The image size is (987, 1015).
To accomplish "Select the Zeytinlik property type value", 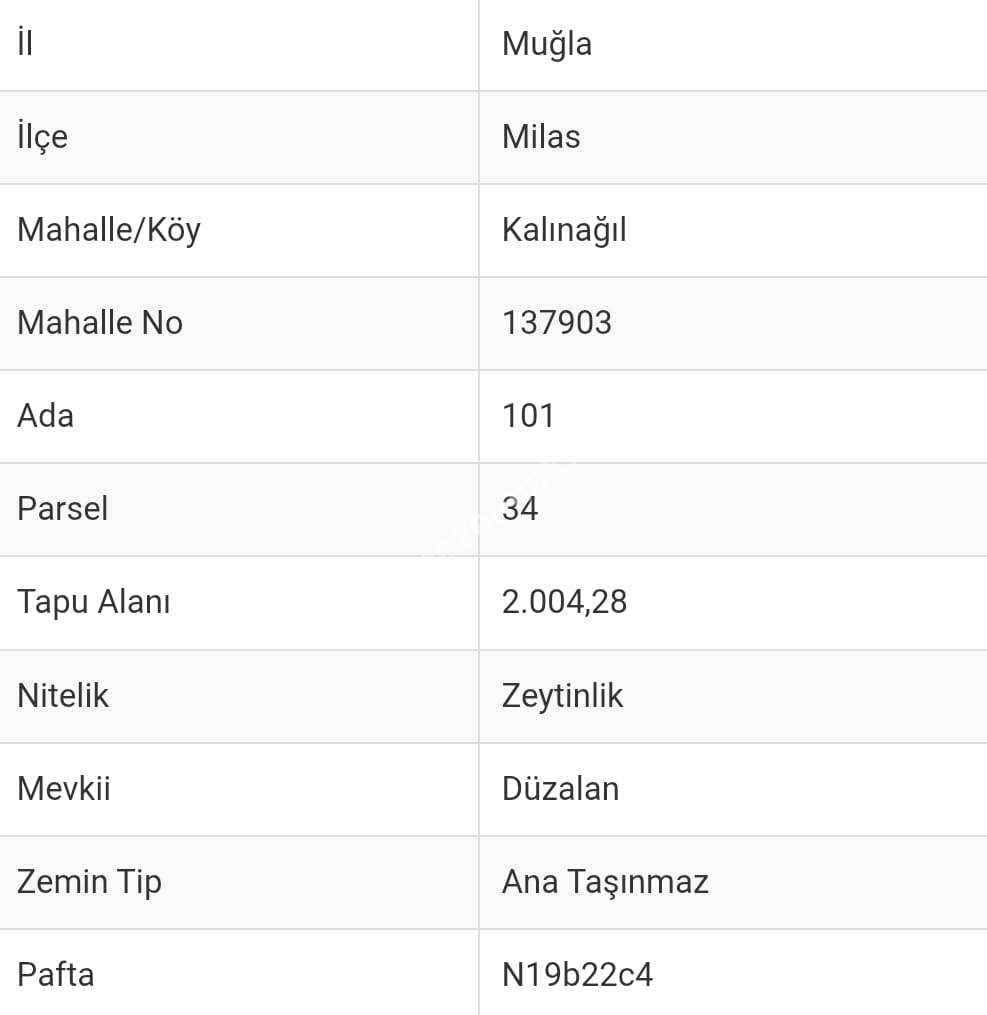I will (x=562, y=695).
